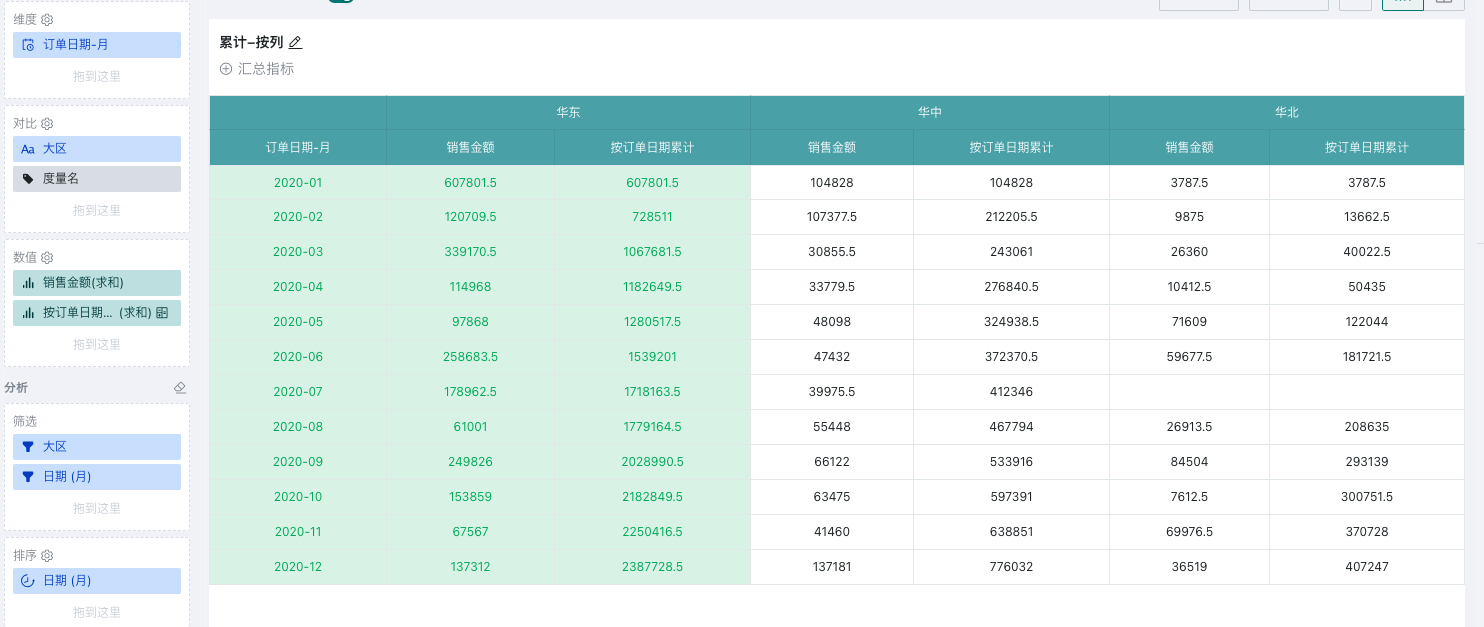The height and width of the screenshot is (627, 1484).
Task: Select the 2020-07 row label
Action: [x=298, y=392]
